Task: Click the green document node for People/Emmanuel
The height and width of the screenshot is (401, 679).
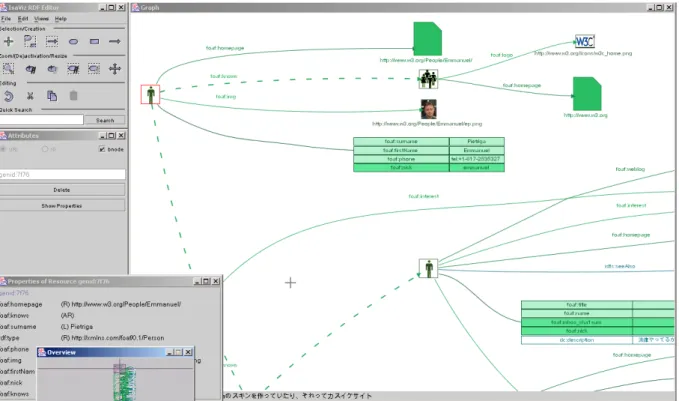Action: [x=427, y=39]
